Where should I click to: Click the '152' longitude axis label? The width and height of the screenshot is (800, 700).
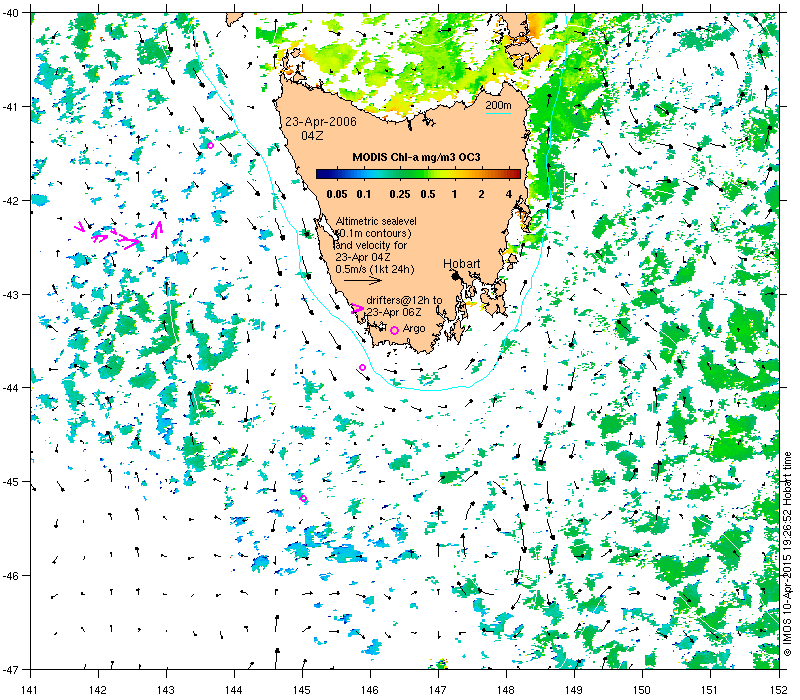pyautogui.click(x=779, y=690)
